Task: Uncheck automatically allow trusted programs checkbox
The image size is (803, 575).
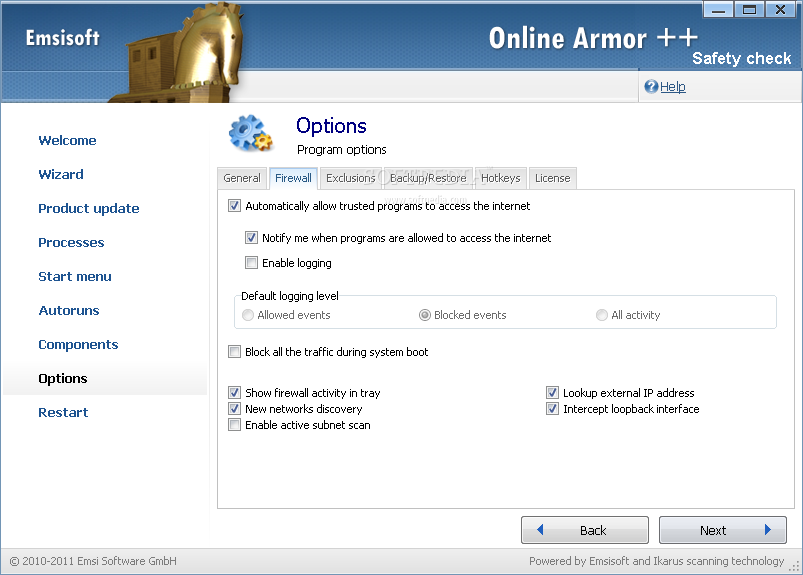Action: click(234, 206)
